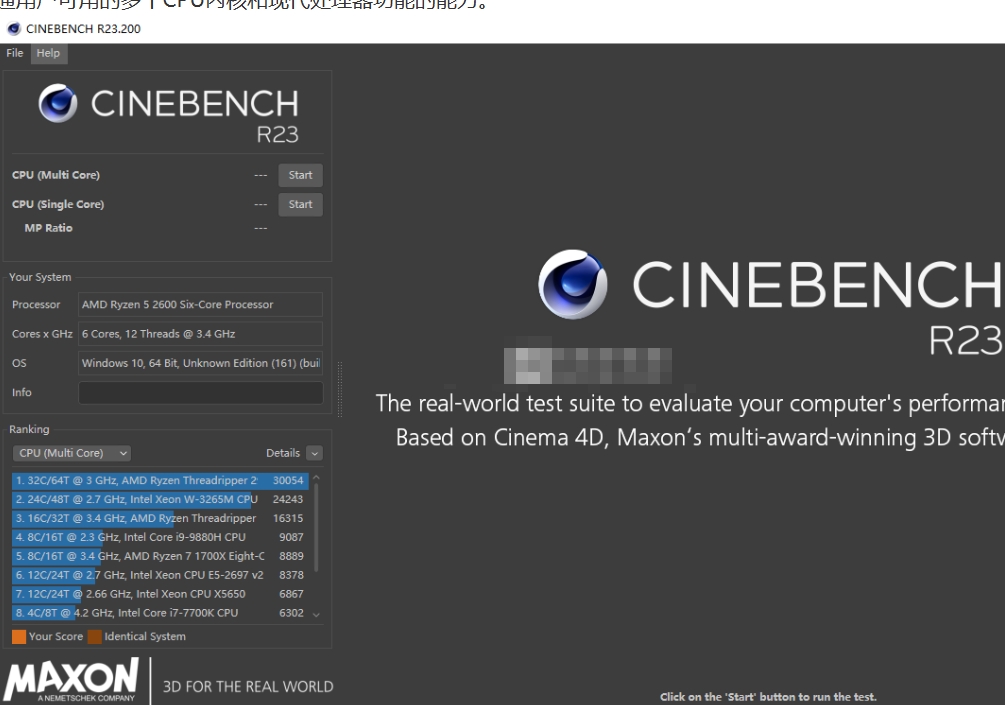The image size is (1005, 705).
Task: Start the CPU (Single Core) test
Action: coord(300,204)
